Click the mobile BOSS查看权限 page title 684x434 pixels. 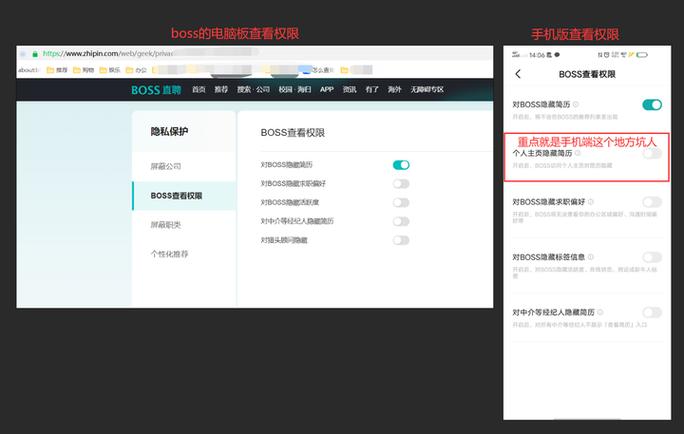point(587,74)
